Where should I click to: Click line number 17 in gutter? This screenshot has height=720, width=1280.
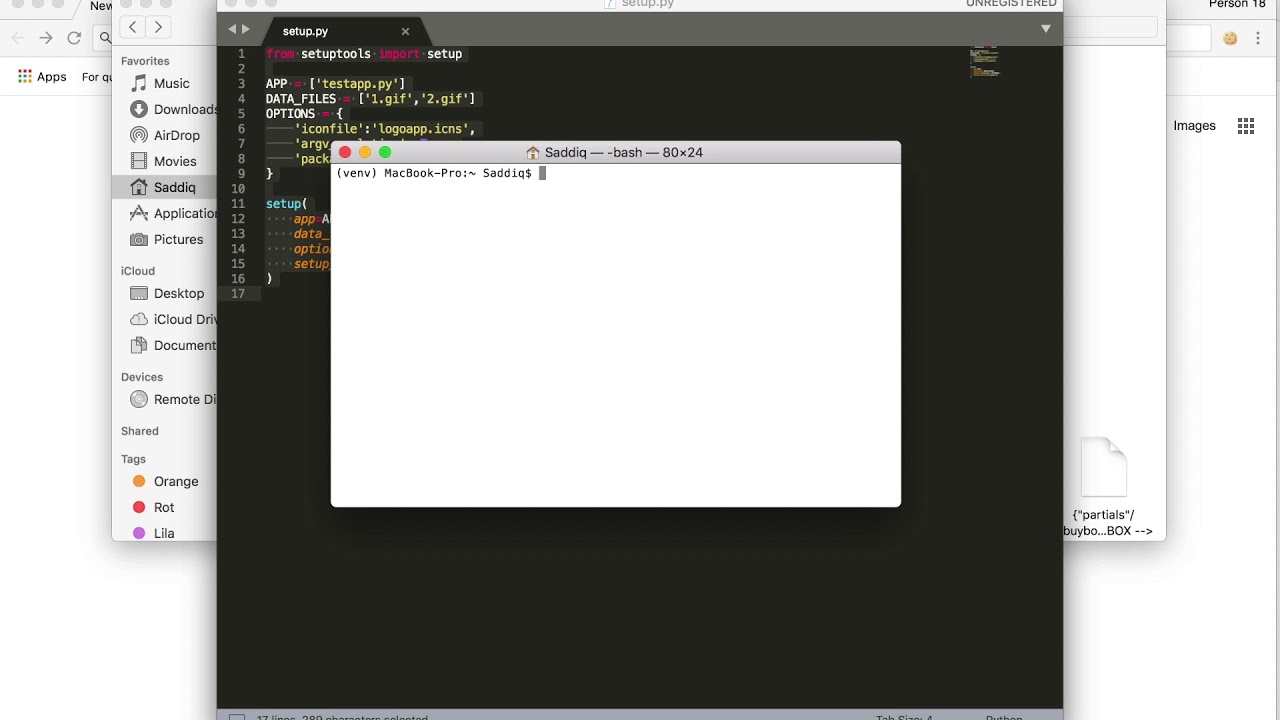click(238, 294)
